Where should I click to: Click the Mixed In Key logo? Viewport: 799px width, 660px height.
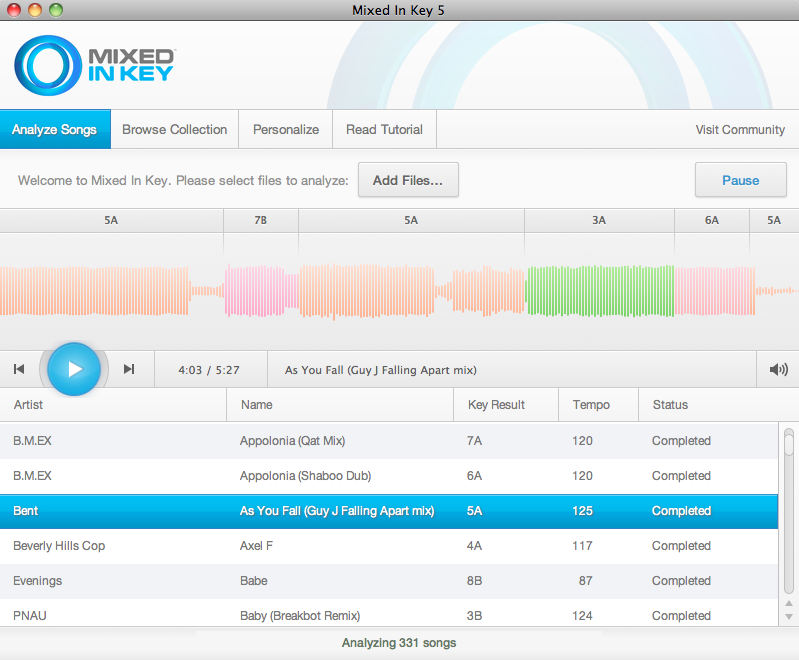pos(95,65)
